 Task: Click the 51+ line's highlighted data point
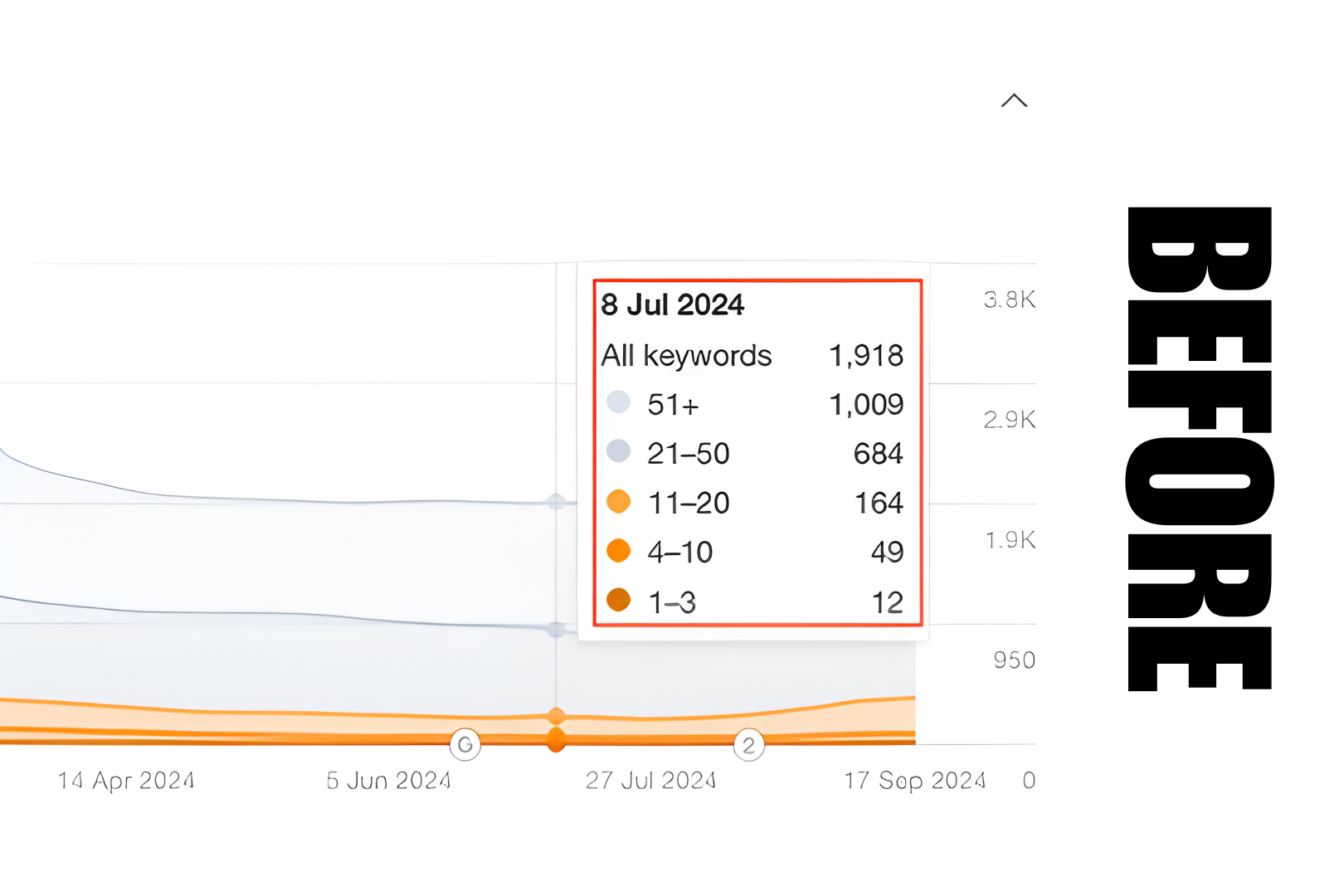tap(557, 502)
